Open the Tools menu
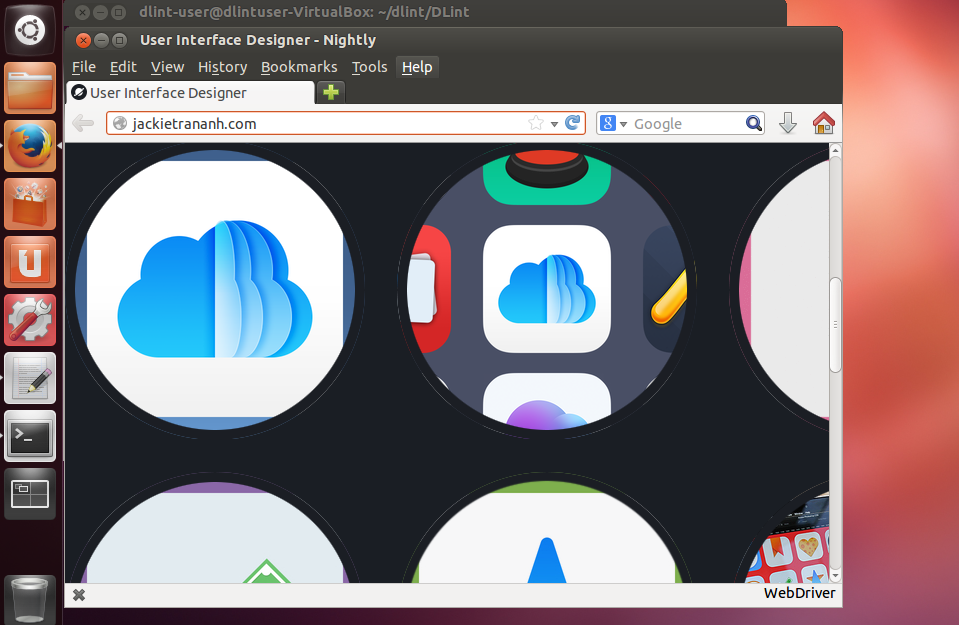959x625 pixels. [369, 67]
